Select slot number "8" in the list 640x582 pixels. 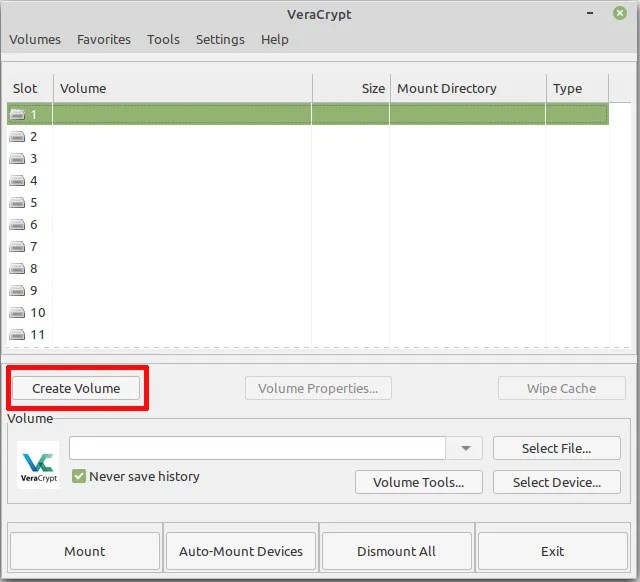coord(33,269)
